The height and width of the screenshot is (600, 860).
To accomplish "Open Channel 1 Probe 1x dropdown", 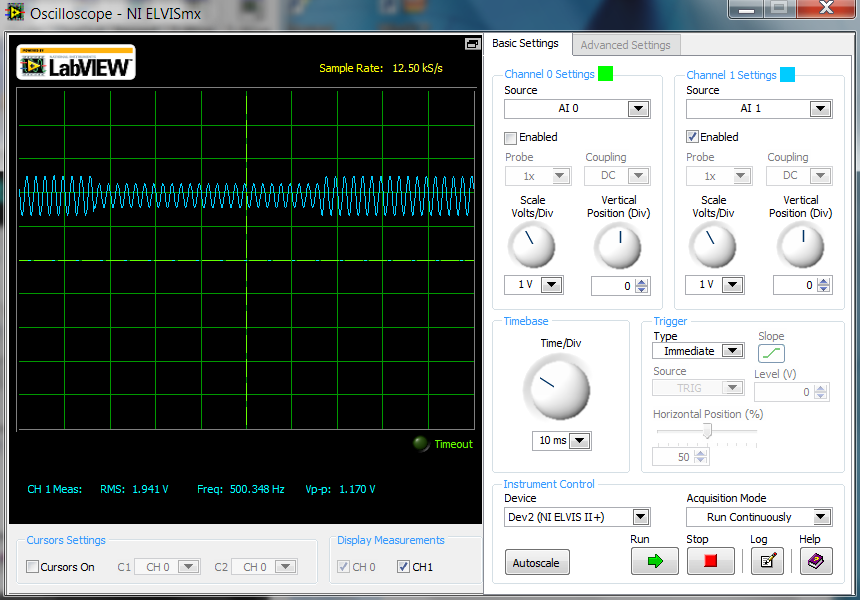I will click(x=741, y=176).
